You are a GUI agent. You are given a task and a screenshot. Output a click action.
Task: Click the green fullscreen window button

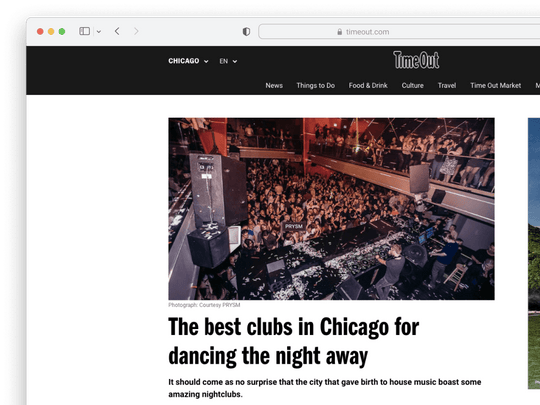tap(62, 32)
